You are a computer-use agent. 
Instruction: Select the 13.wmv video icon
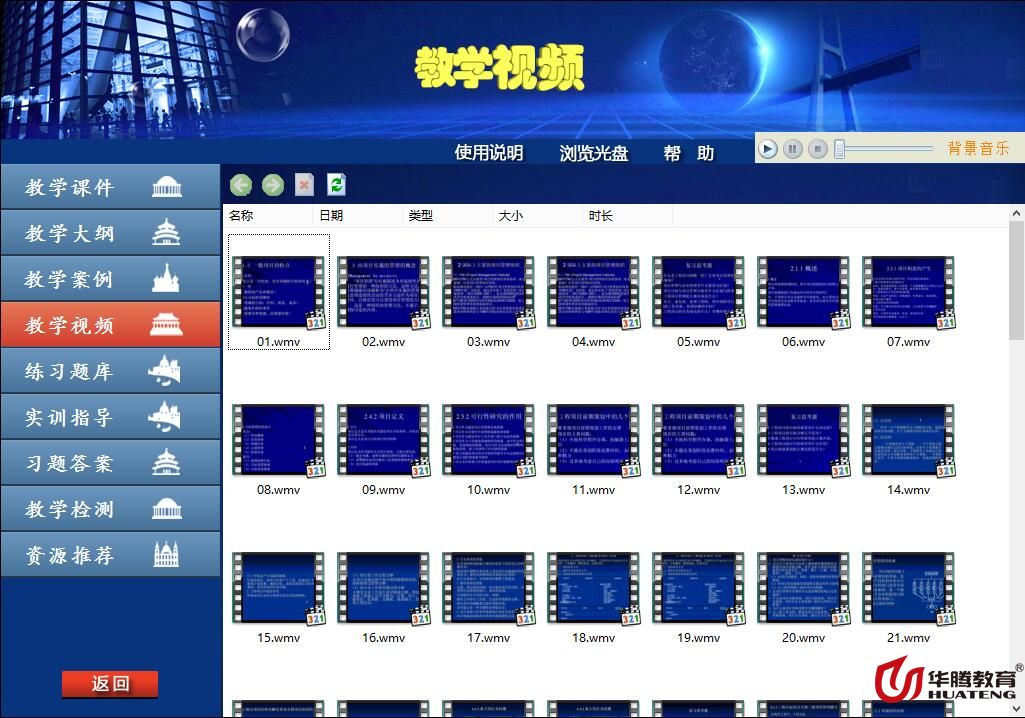click(x=803, y=440)
